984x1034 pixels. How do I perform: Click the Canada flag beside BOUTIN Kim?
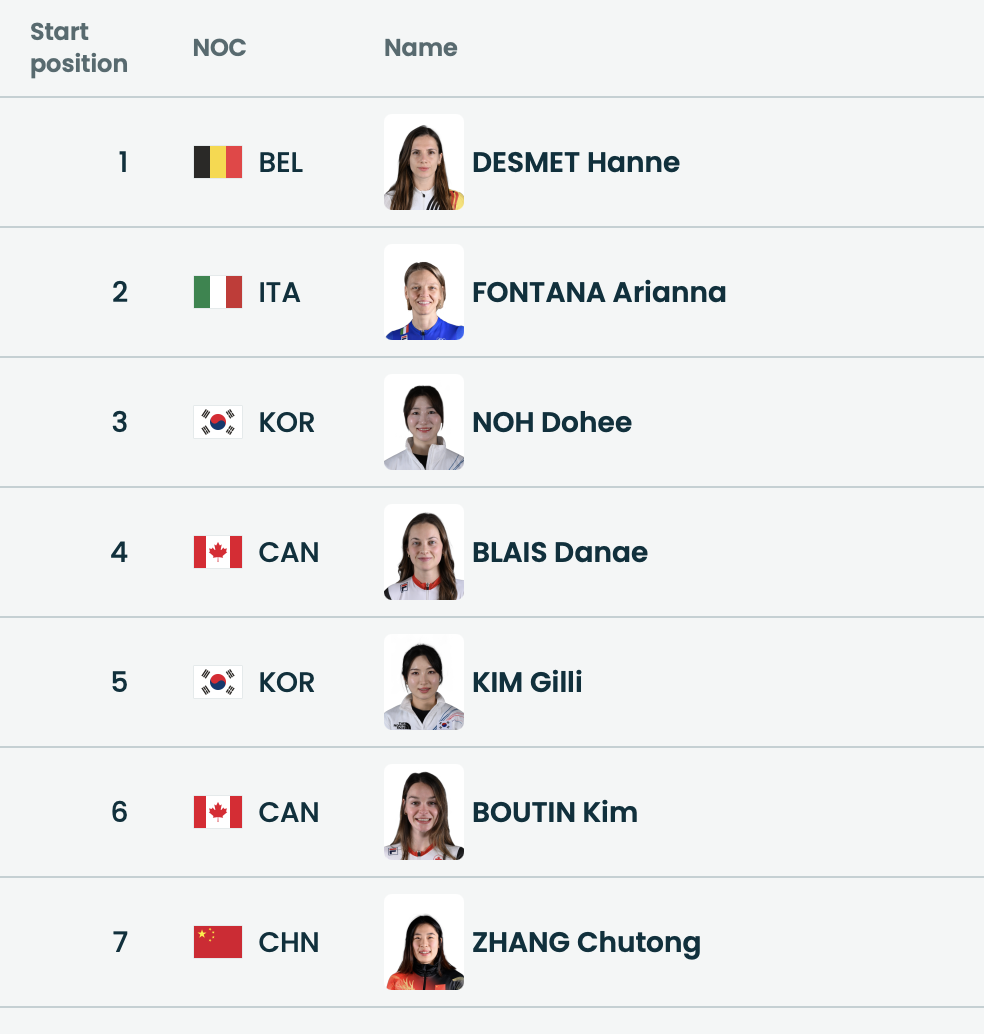click(218, 812)
